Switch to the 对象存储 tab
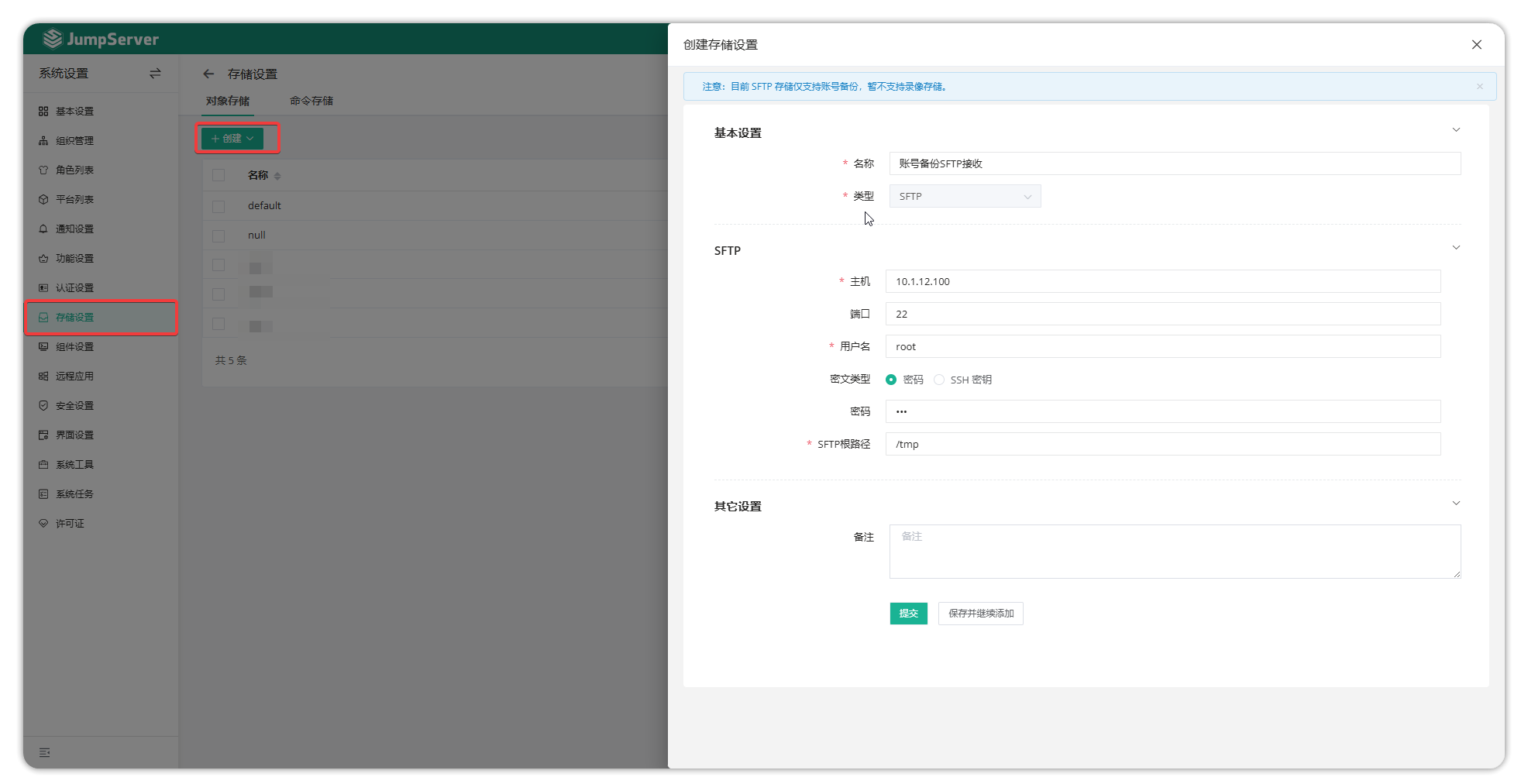The image size is (1528, 784). coord(228,101)
